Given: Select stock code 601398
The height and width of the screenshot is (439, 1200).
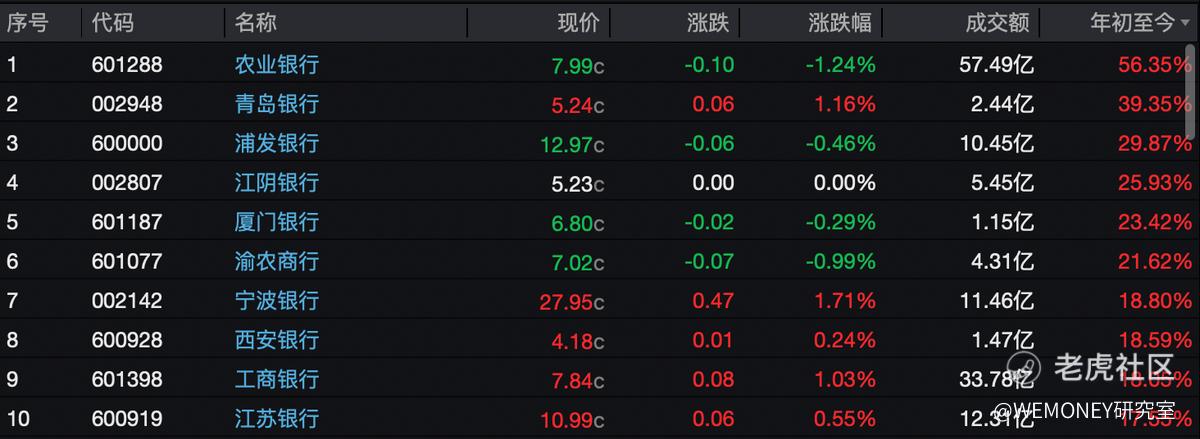Looking at the screenshot, I should pos(127,379).
